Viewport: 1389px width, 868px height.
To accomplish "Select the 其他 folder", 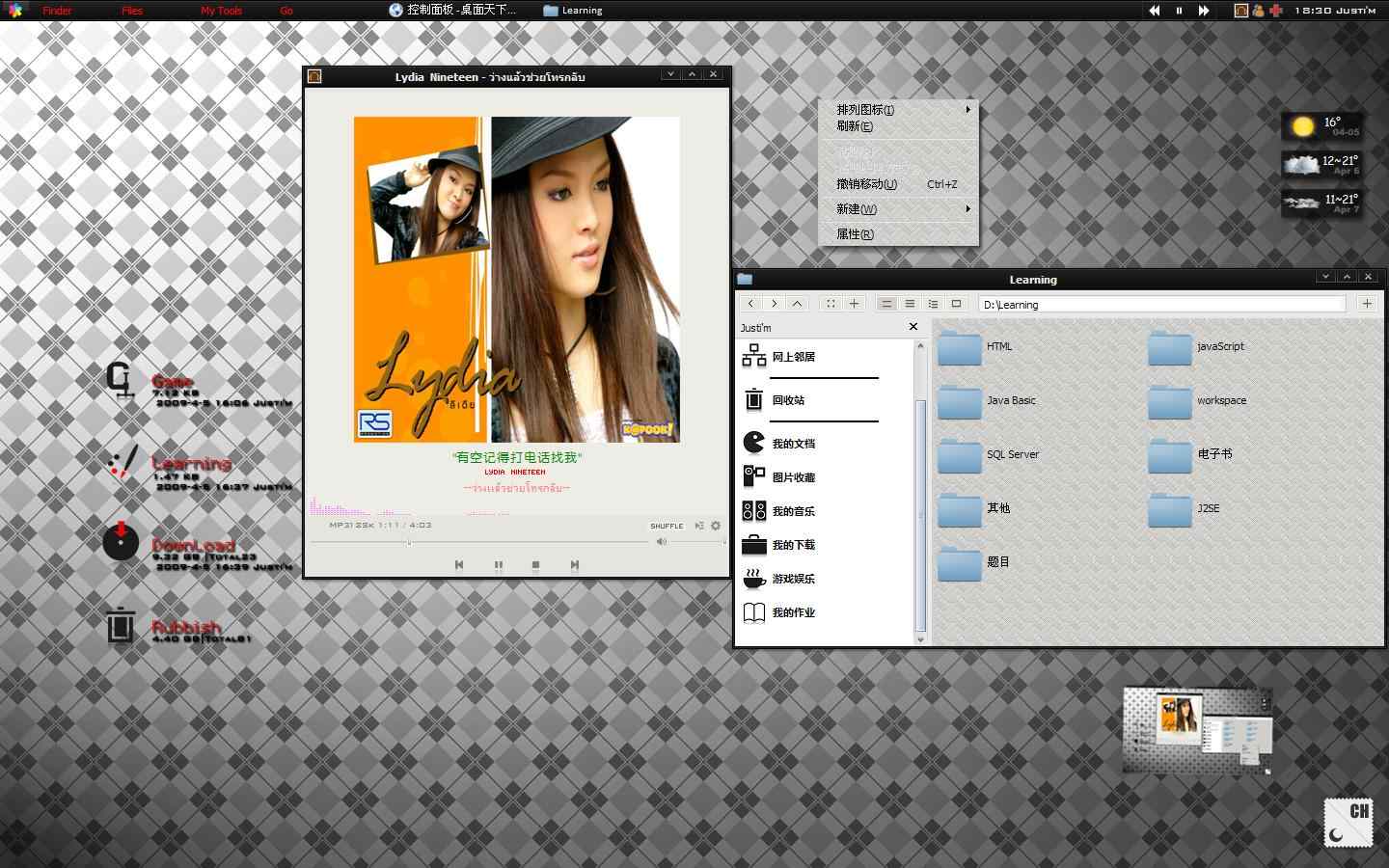I will point(974,509).
